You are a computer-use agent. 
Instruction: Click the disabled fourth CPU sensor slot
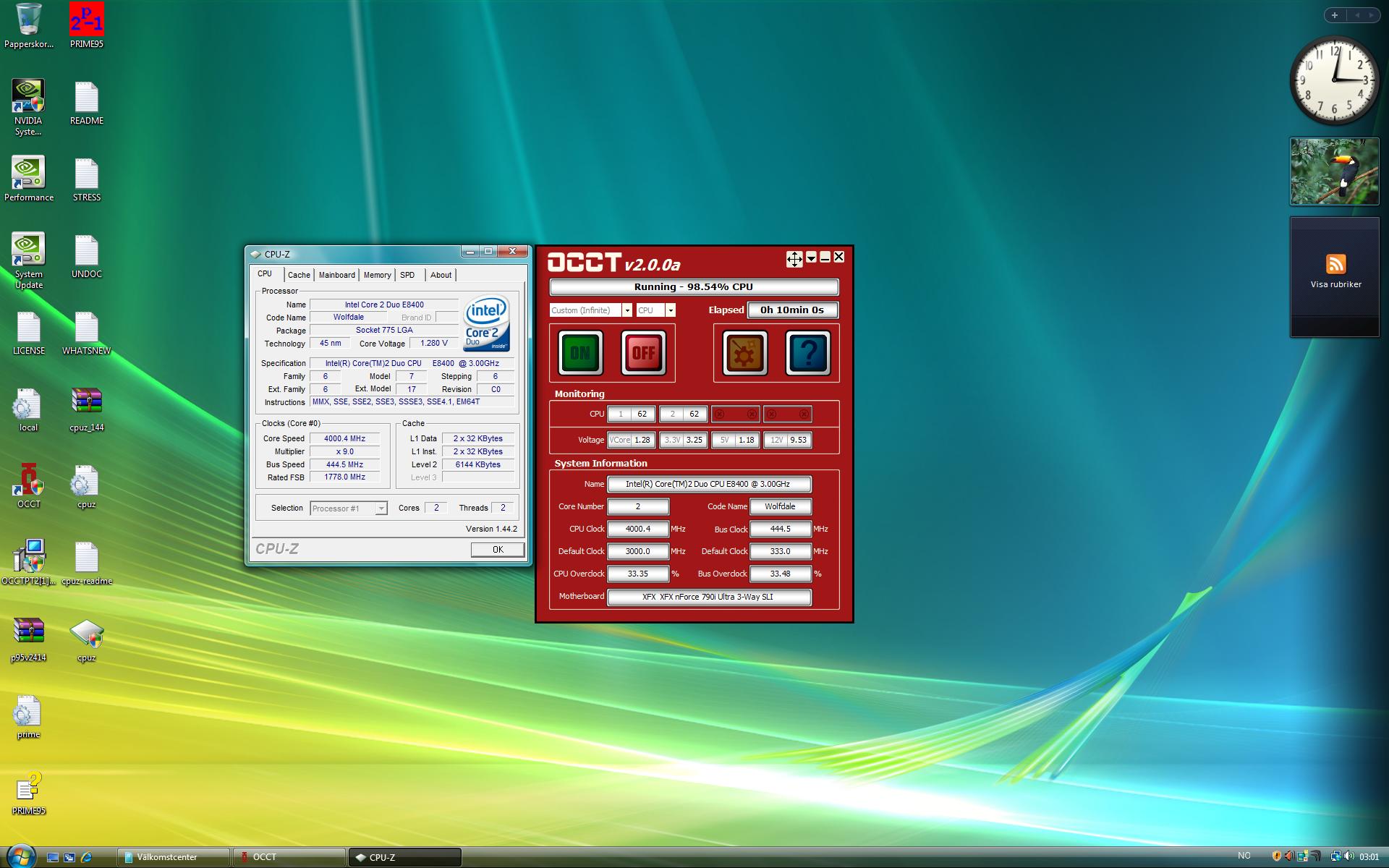787,414
